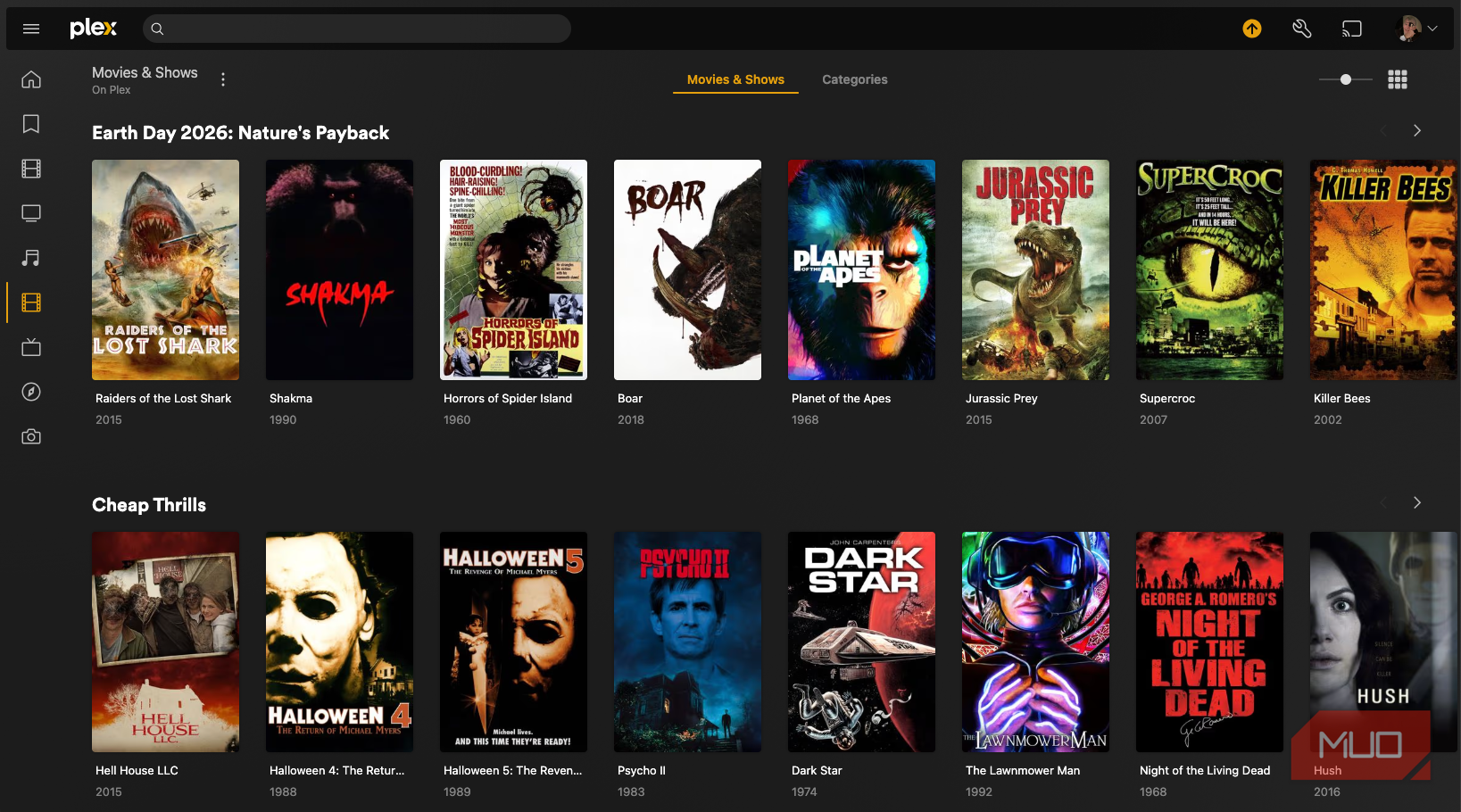
Task: Open The Lawnmower Man poster
Action: pyautogui.click(x=1035, y=642)
